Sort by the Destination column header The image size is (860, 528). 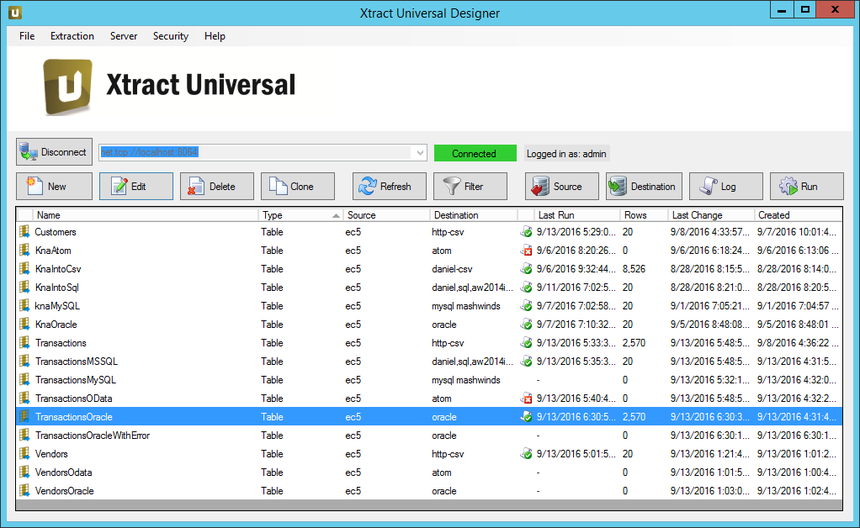[x=473, y=215]
